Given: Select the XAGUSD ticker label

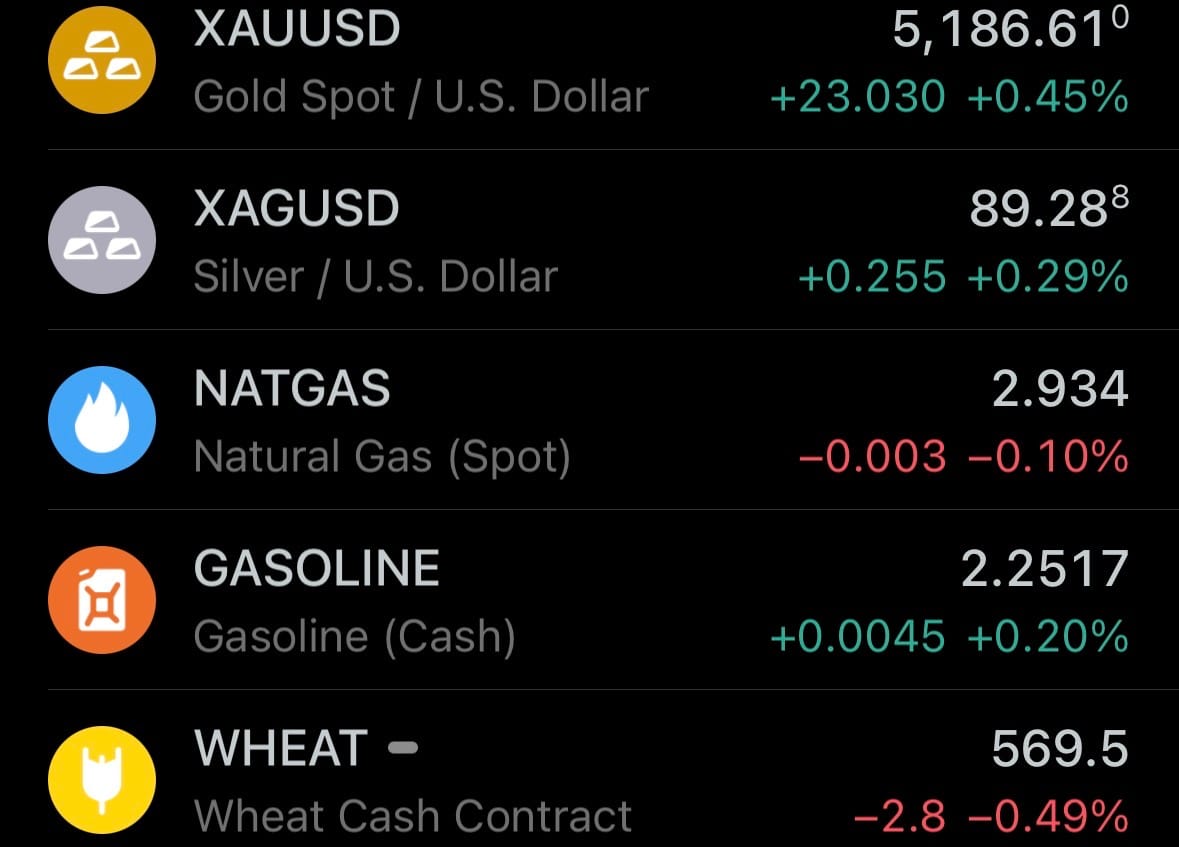Looking at the screenshot, I should 297,209.
